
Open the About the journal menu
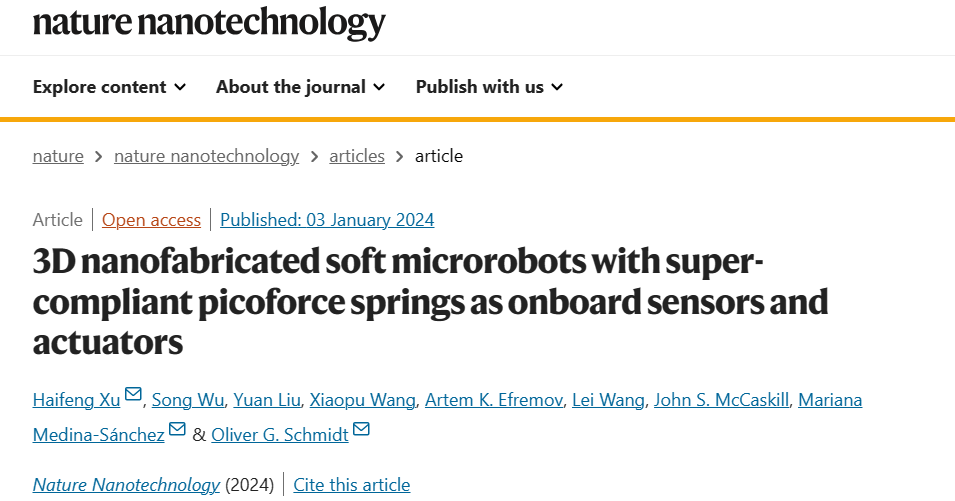[300, 87]
